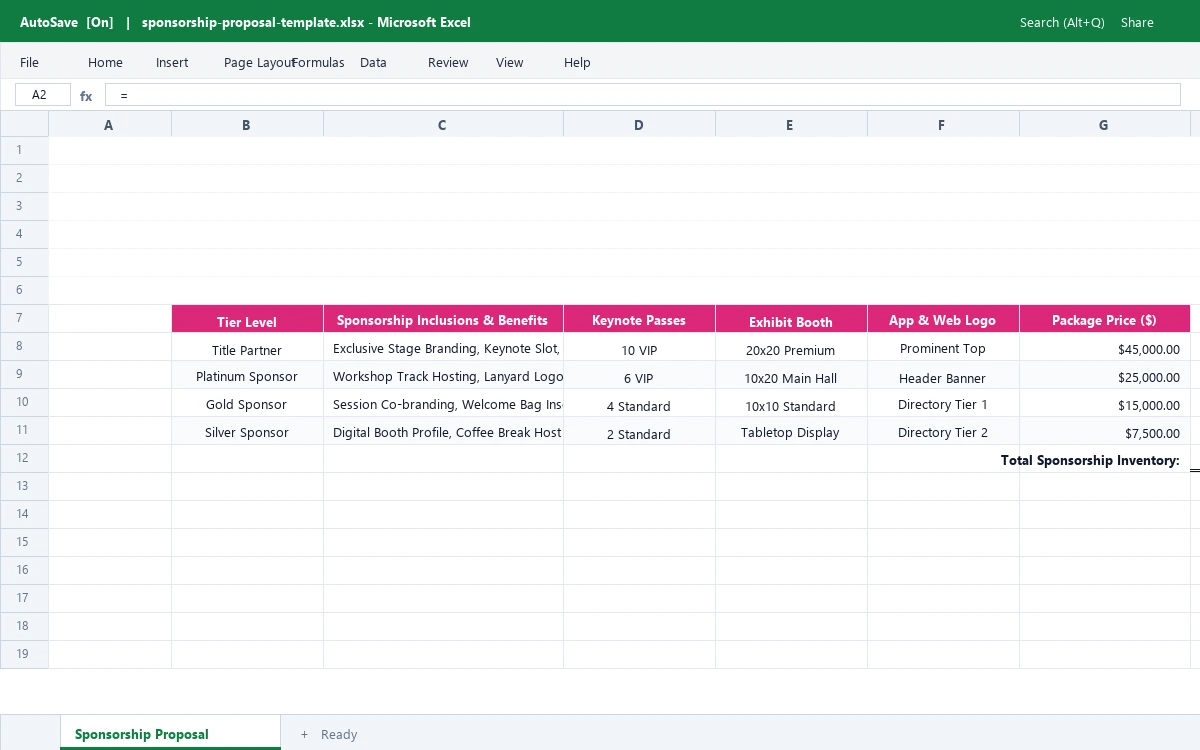The height and width of the screenshot is (750, 1200).
Task: Select the Header Banner cell
Action: [x=943, y=375]
